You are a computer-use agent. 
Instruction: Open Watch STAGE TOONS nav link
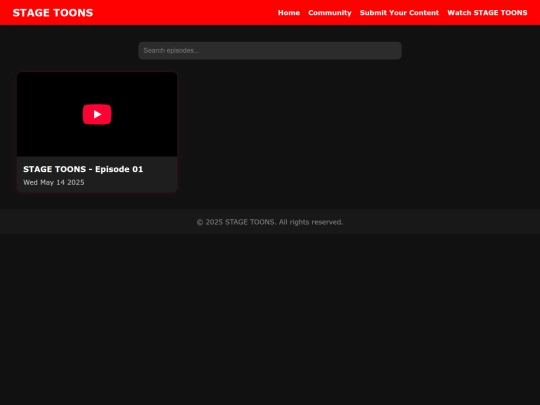(487, 13)
